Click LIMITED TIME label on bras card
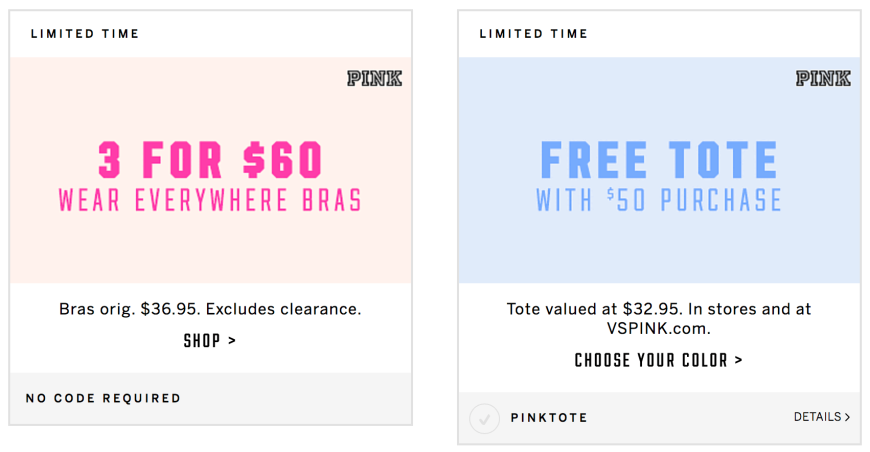870x452 pixels. tap(84, 34)
